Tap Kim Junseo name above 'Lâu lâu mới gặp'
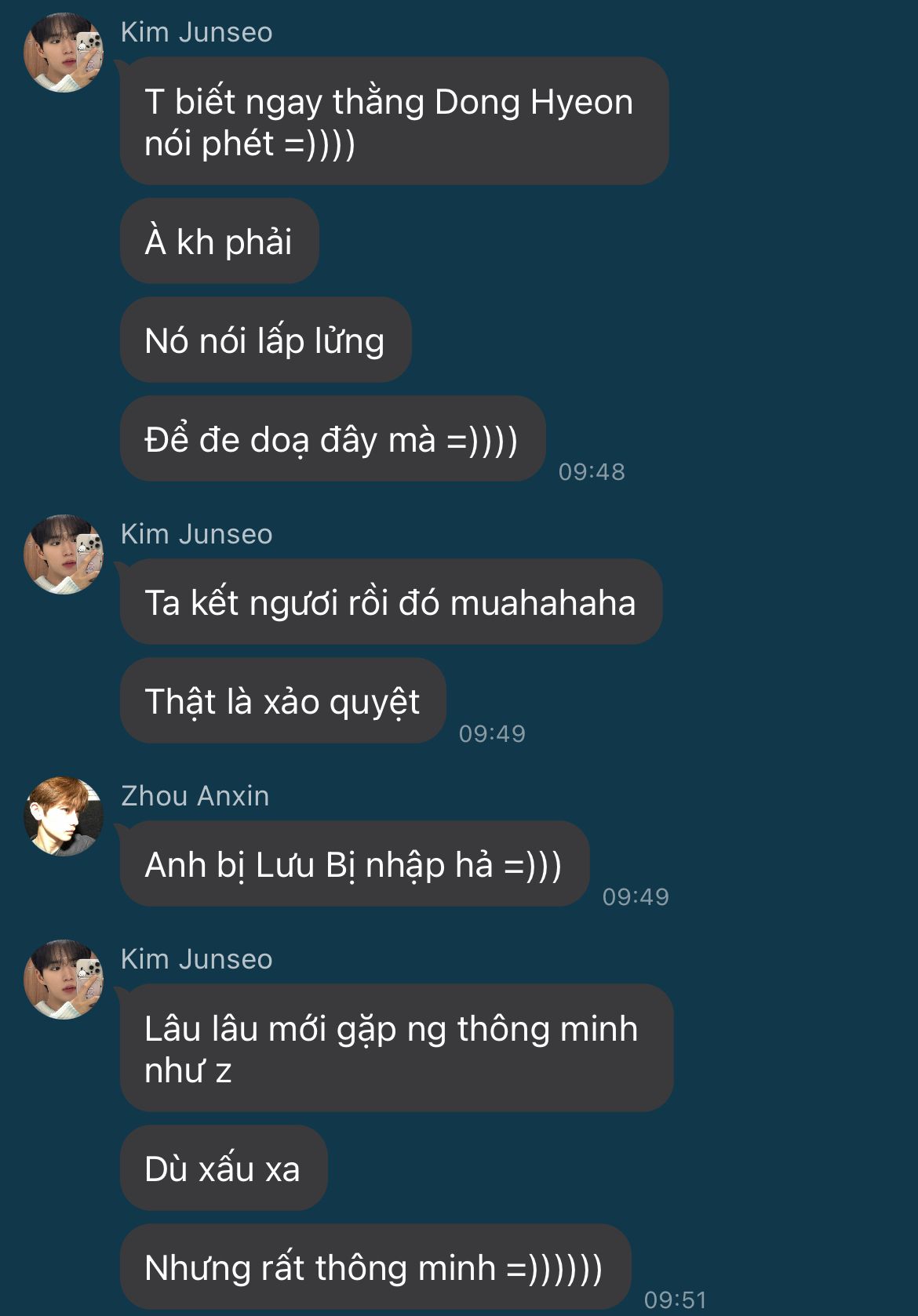 click(197, 959)
